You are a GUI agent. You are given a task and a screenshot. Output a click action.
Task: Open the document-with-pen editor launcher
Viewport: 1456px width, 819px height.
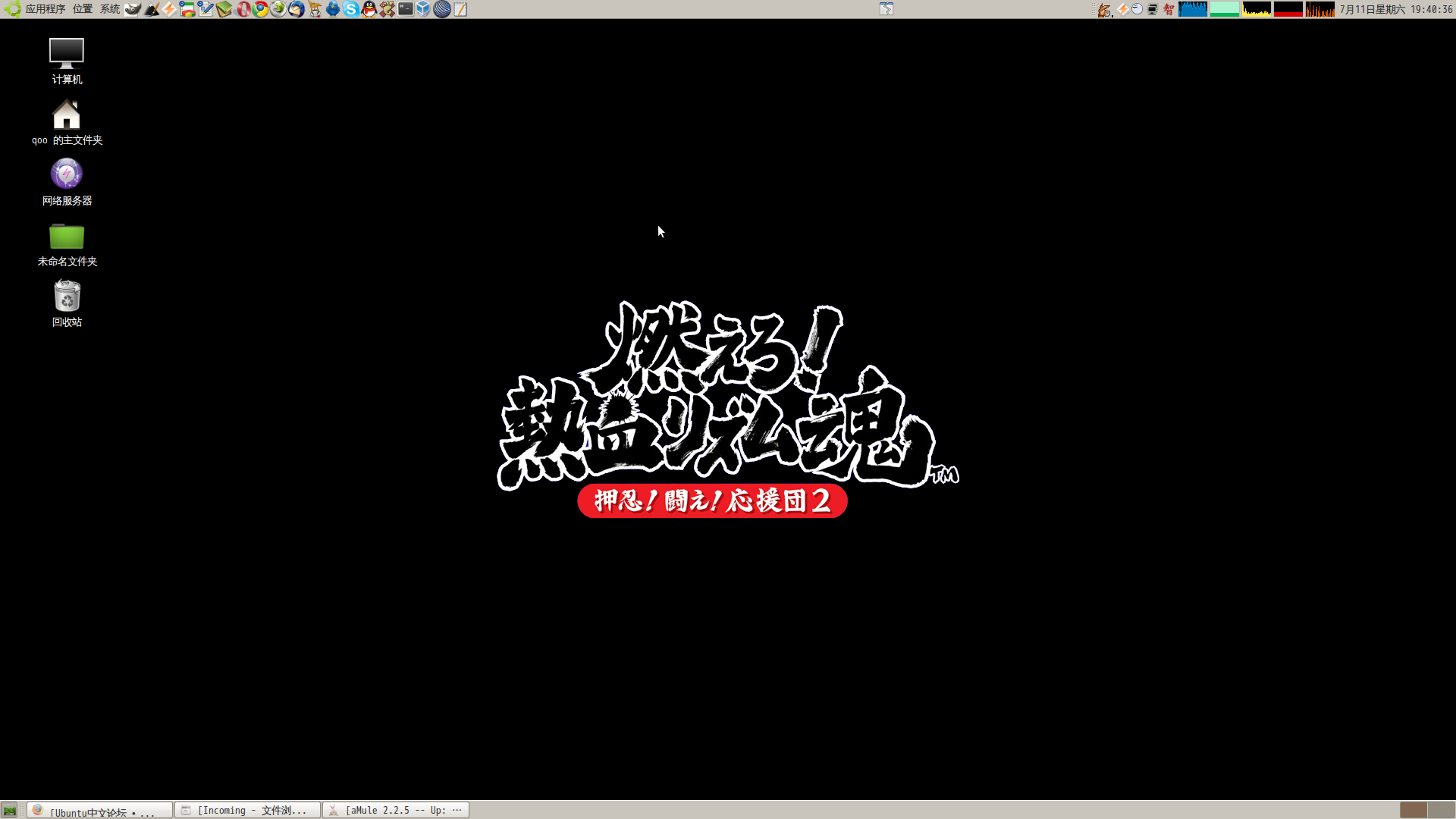(x=206, y=9)
